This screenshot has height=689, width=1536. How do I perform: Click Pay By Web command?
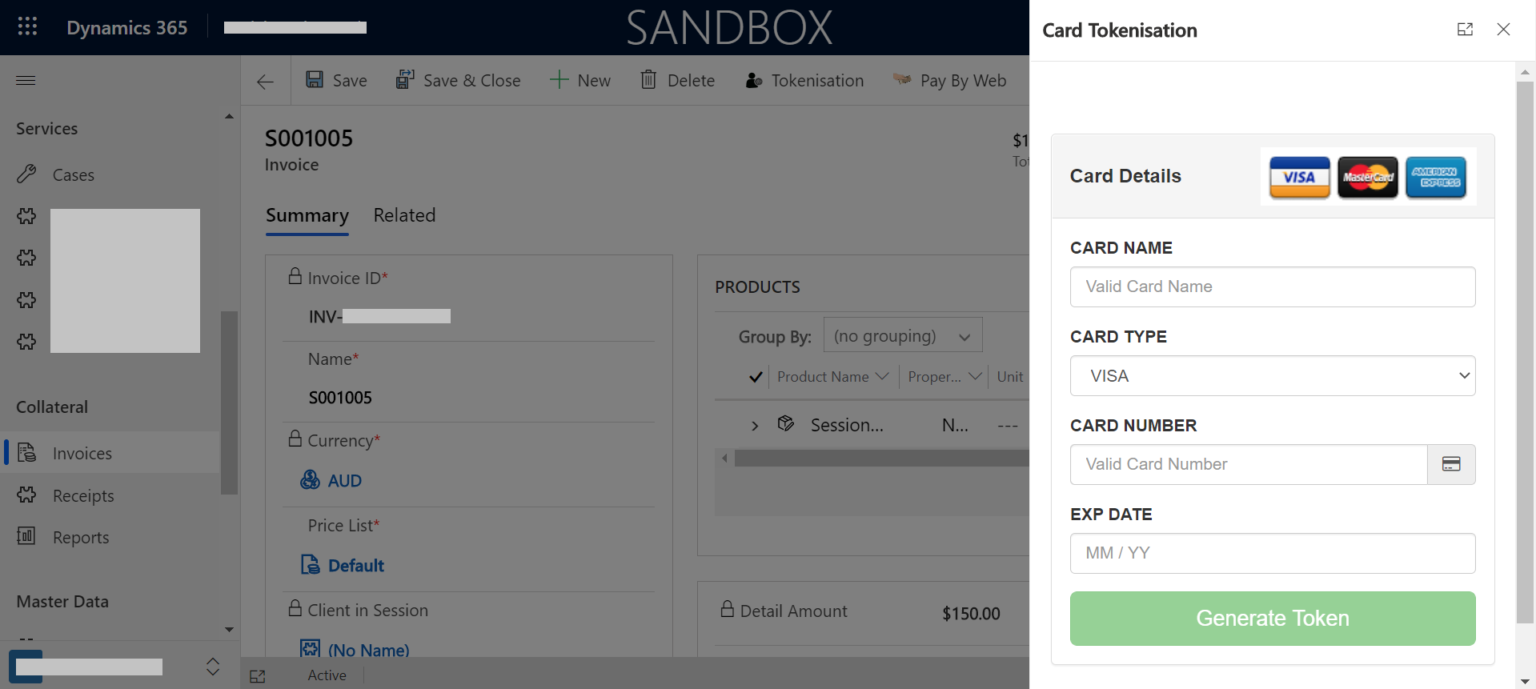pyautogui.click(x=949, y=81)
